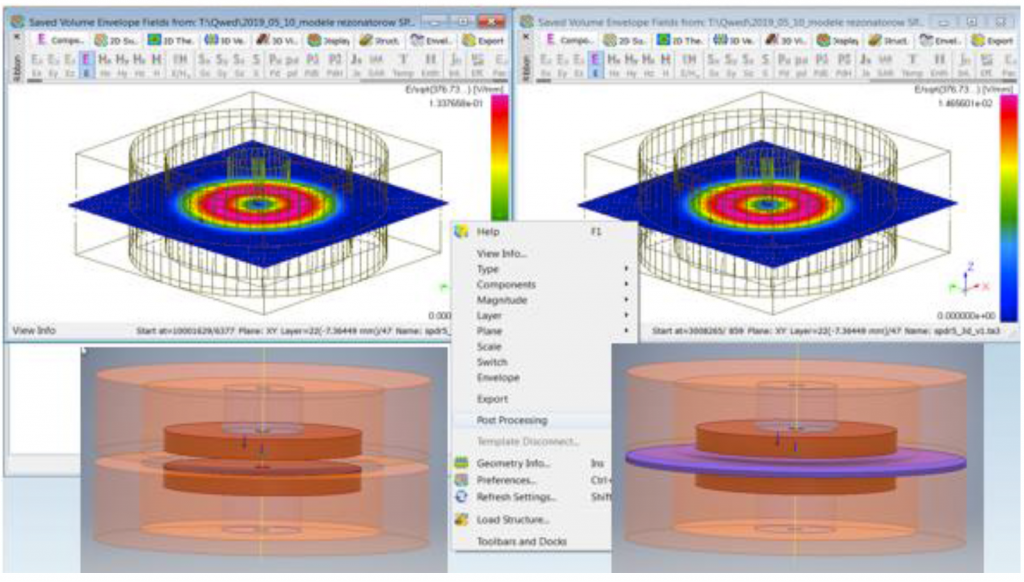
Task: Open Help entry in context menu
Action: (x=488, y=232)
